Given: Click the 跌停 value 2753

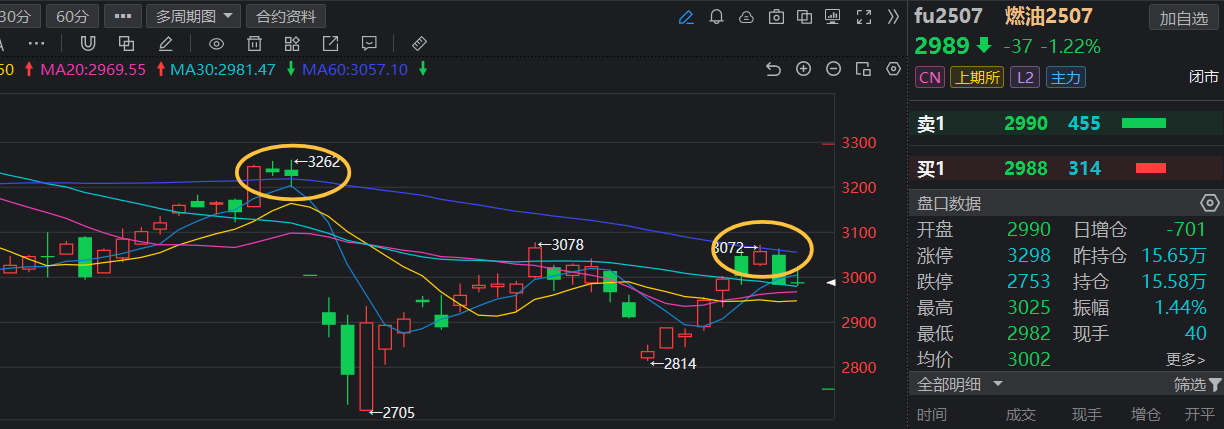Looking at the screenshot, I should 1029,281.
